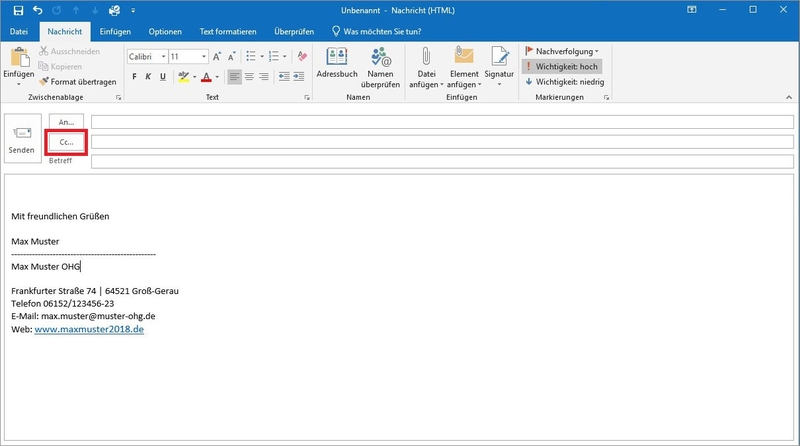
Task: Open the Text group dialog launcher
Action: pos(307,97)
